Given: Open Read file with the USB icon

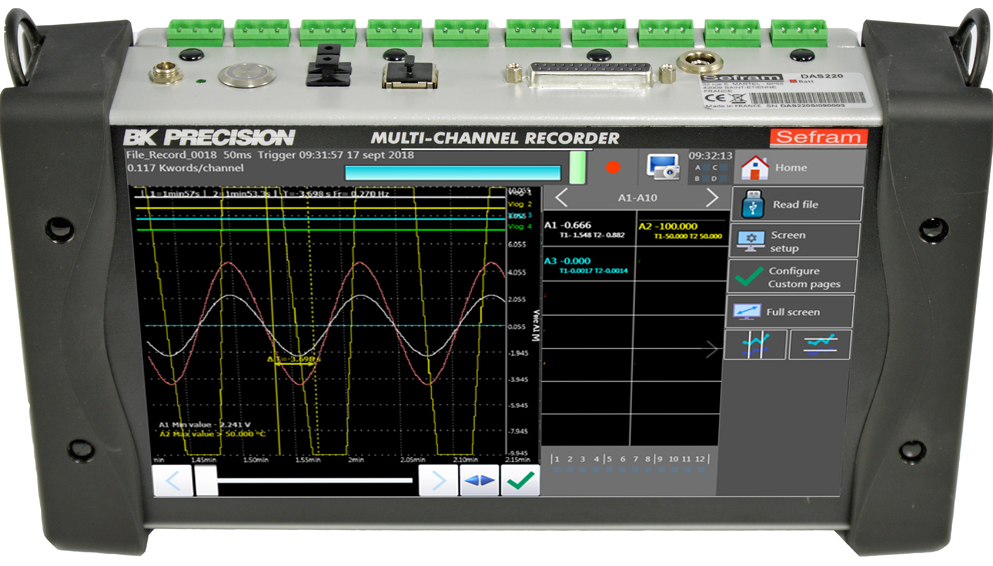Looking at the screenshot, I should (752, 204).
